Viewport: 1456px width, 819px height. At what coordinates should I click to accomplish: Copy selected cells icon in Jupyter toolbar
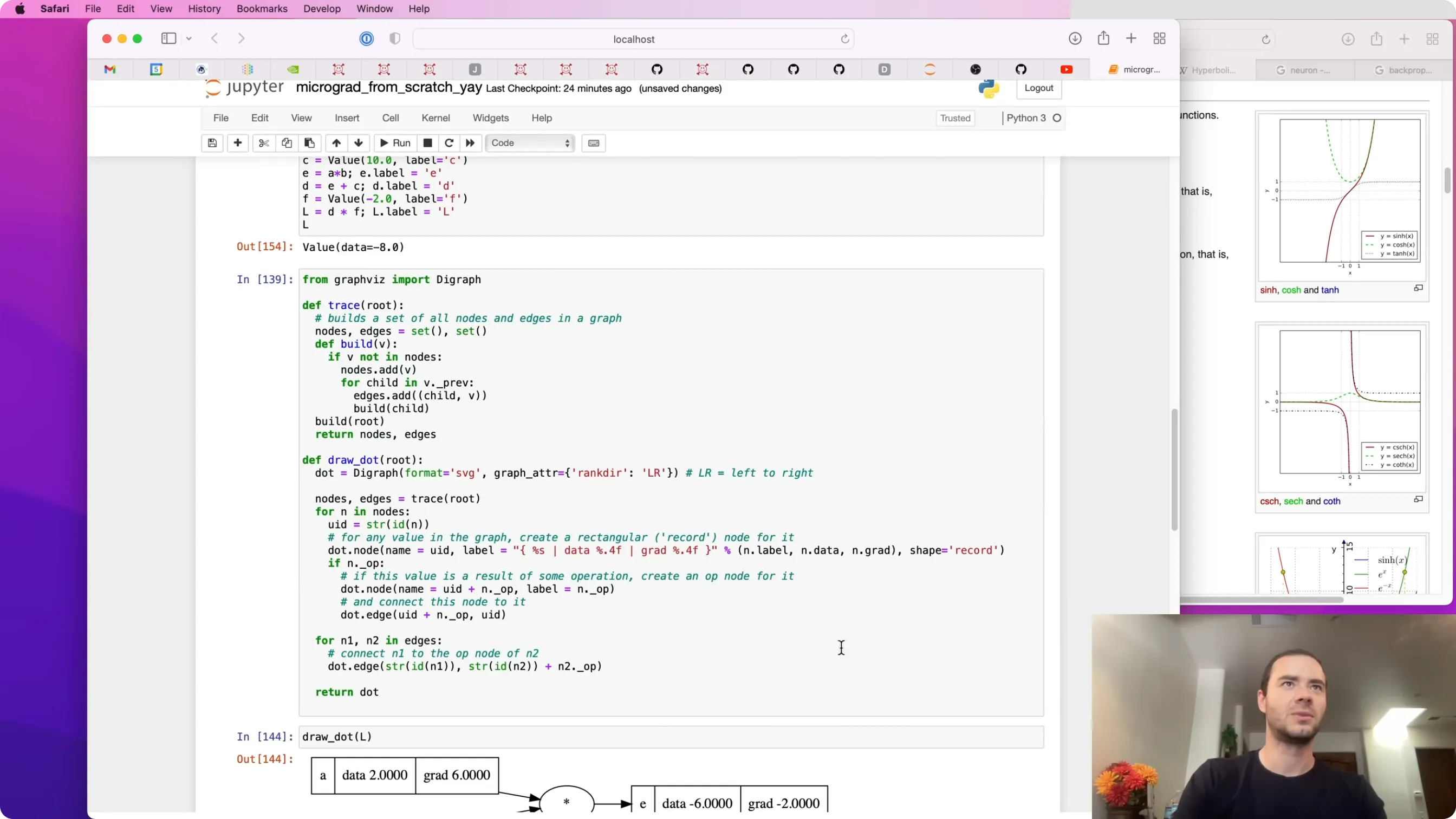287,143
